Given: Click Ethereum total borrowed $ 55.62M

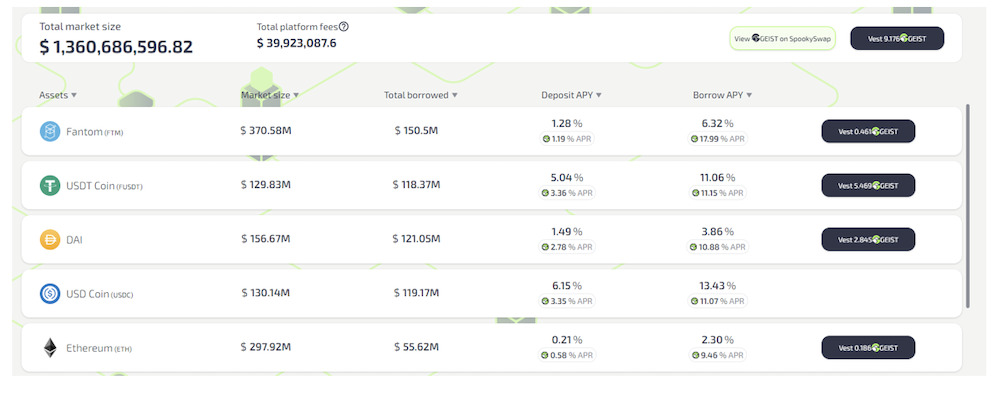Looking at the screenshot, I should click(416, 347).
